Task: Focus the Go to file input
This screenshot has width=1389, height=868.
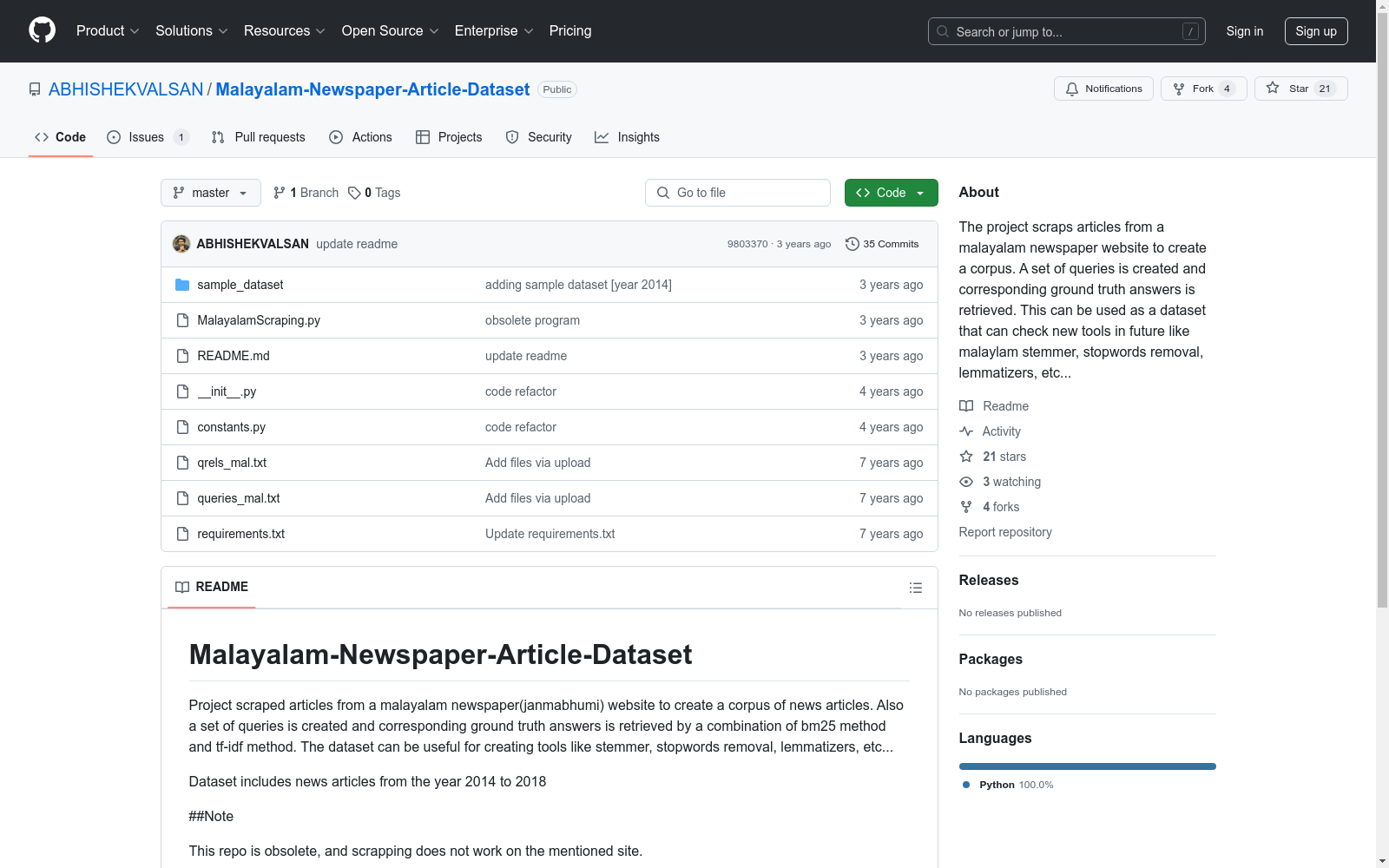Action: [x=738, y=193]
